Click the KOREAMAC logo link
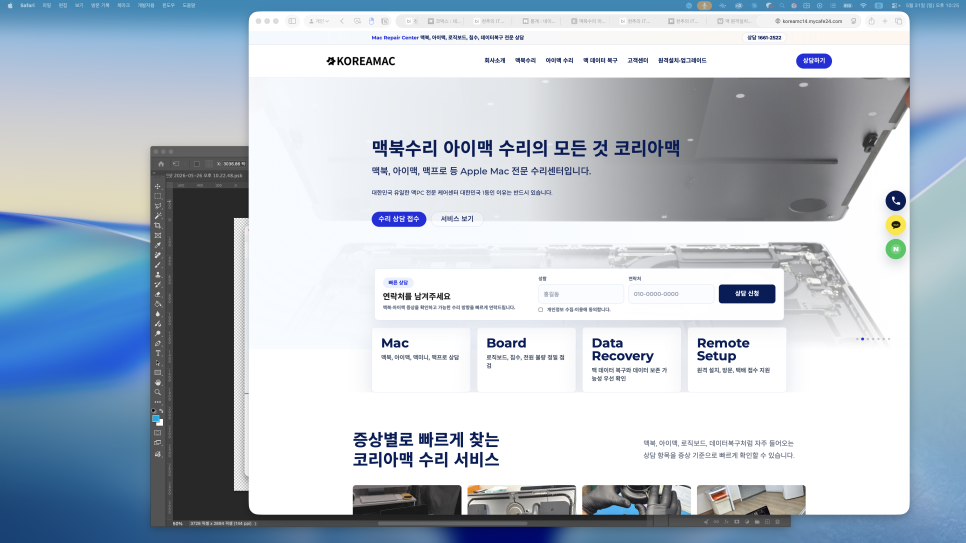Image resolution: width=966 pixels, height=543 pixels. point(361,61)
